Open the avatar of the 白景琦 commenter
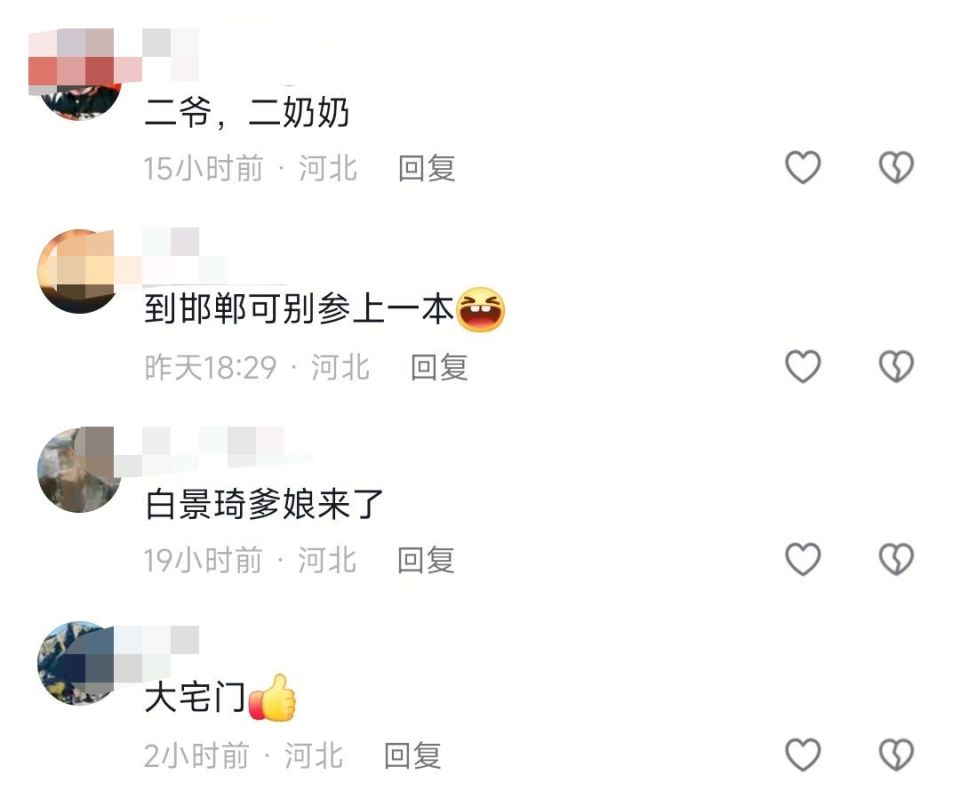Screen dimensions: 960x799 pos(79,470)
